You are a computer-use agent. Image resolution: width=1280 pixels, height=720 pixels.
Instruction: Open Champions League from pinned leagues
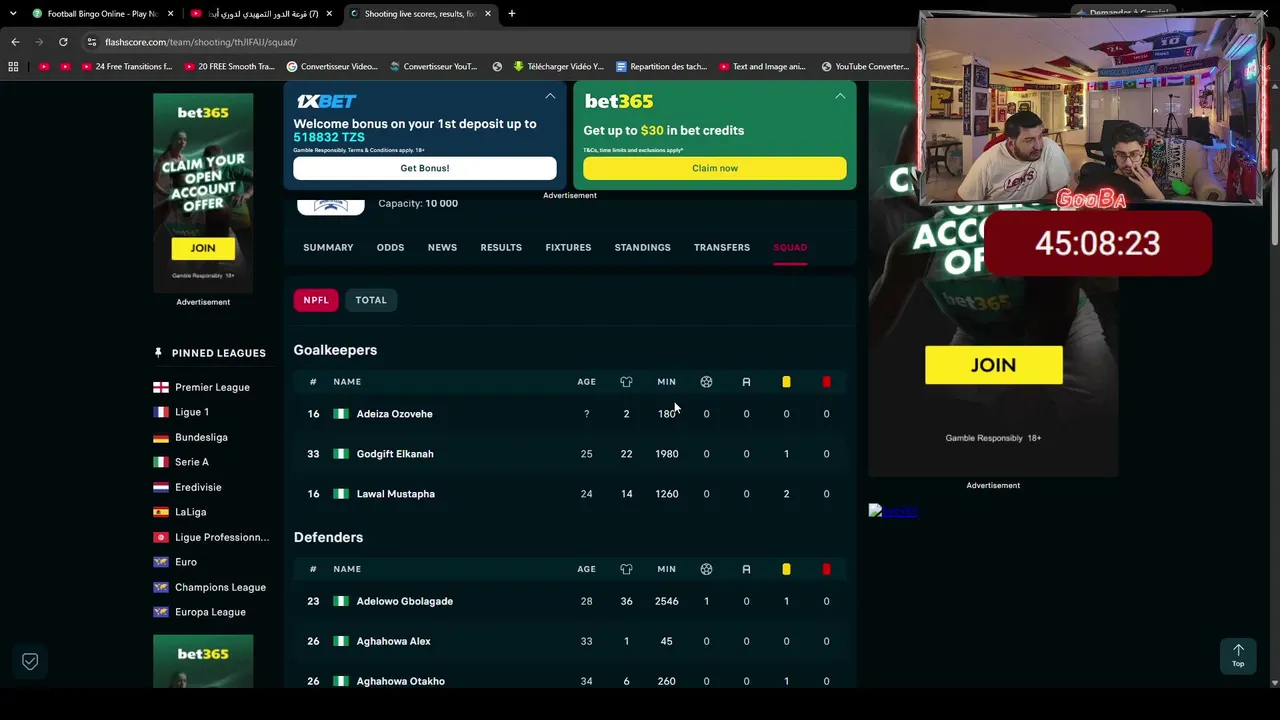220,587
